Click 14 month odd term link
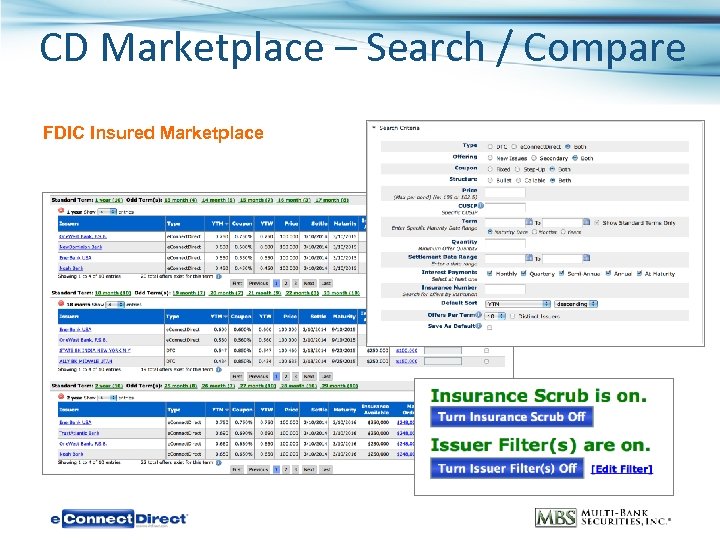The height and width of the screenshot is (540, 720). click(x=218, y=200)
